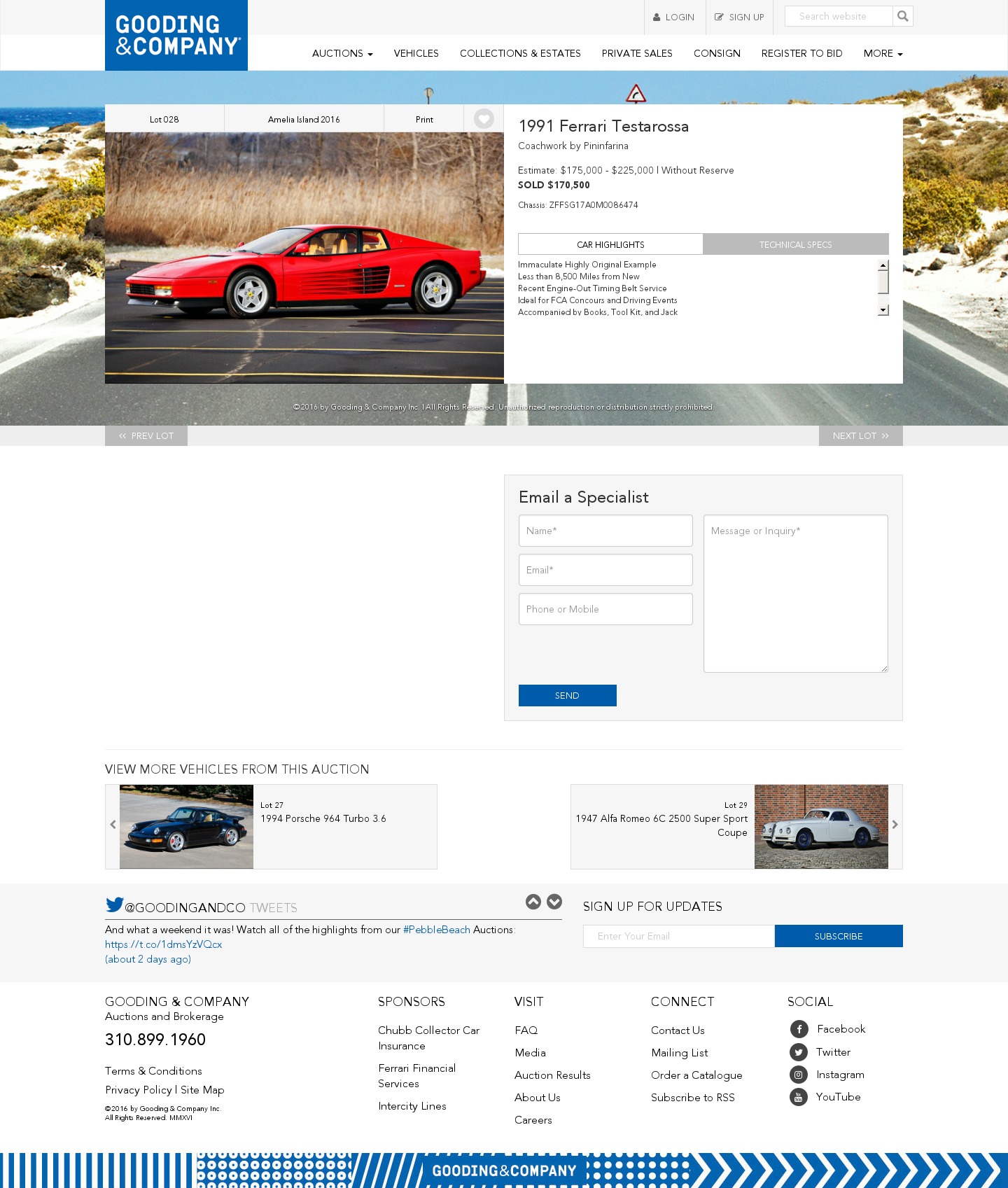The height and width of the screenshot is (1188, 1008).
Task: Show next vehicle with right carousel arrow
Action: point(895,825)
